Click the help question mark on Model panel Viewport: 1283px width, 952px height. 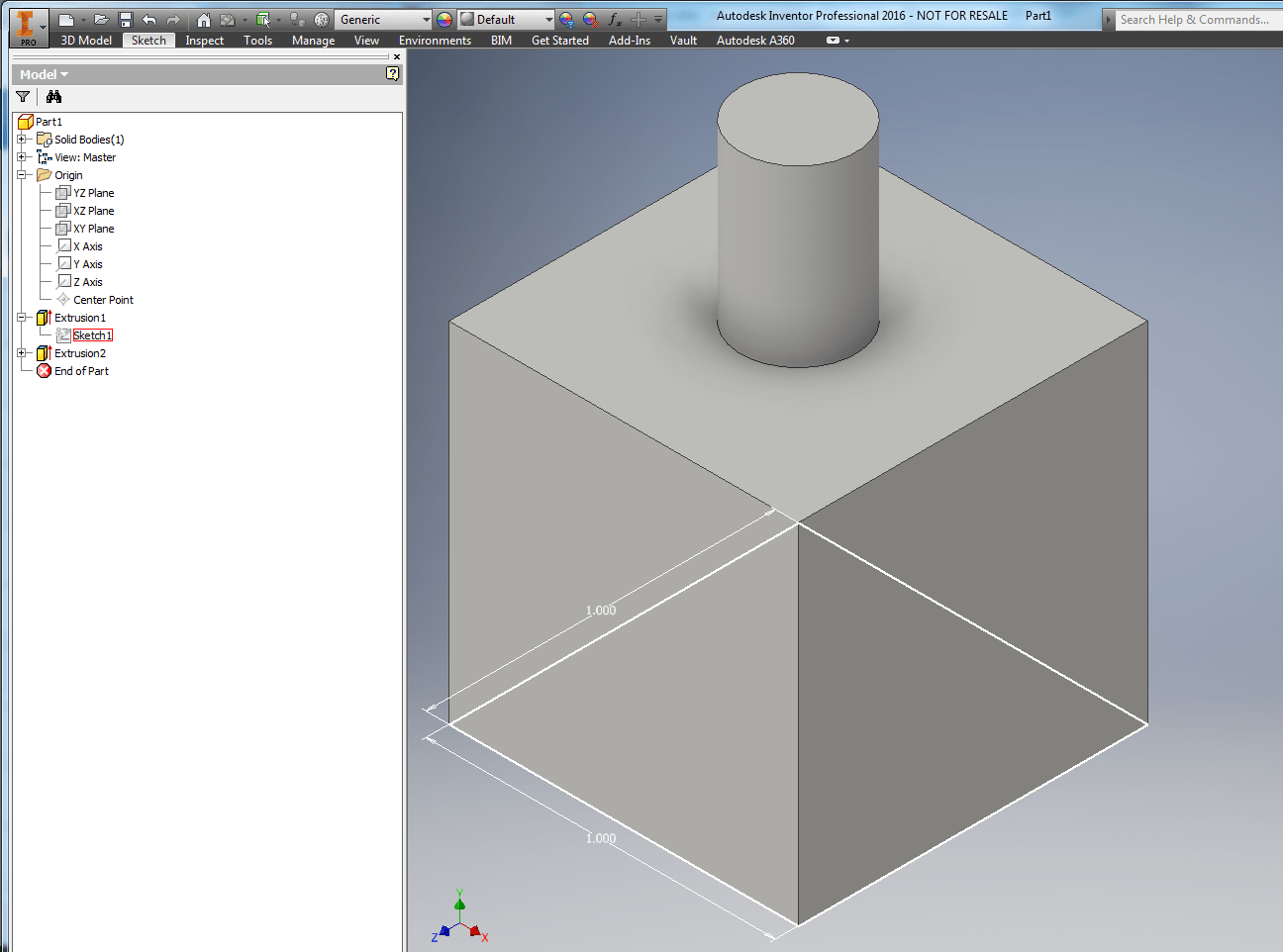click(393, 74)
